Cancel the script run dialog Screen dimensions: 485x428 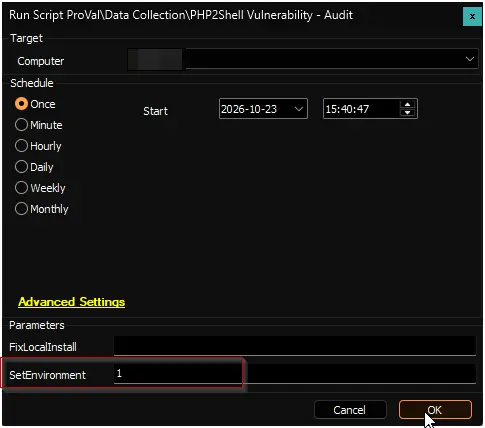[350, 410]
